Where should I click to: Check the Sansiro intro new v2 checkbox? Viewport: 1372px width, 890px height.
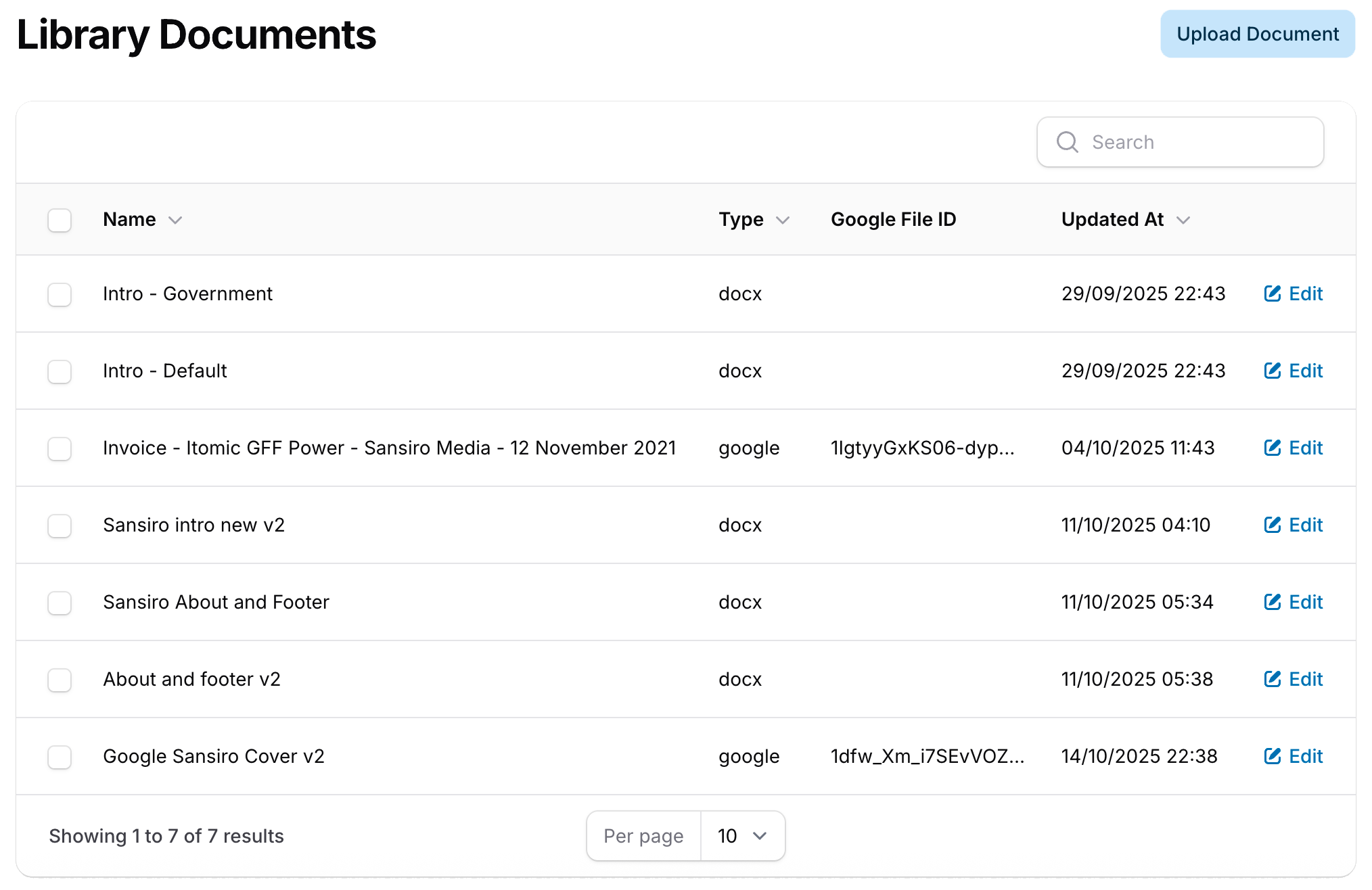click(60, 525)
